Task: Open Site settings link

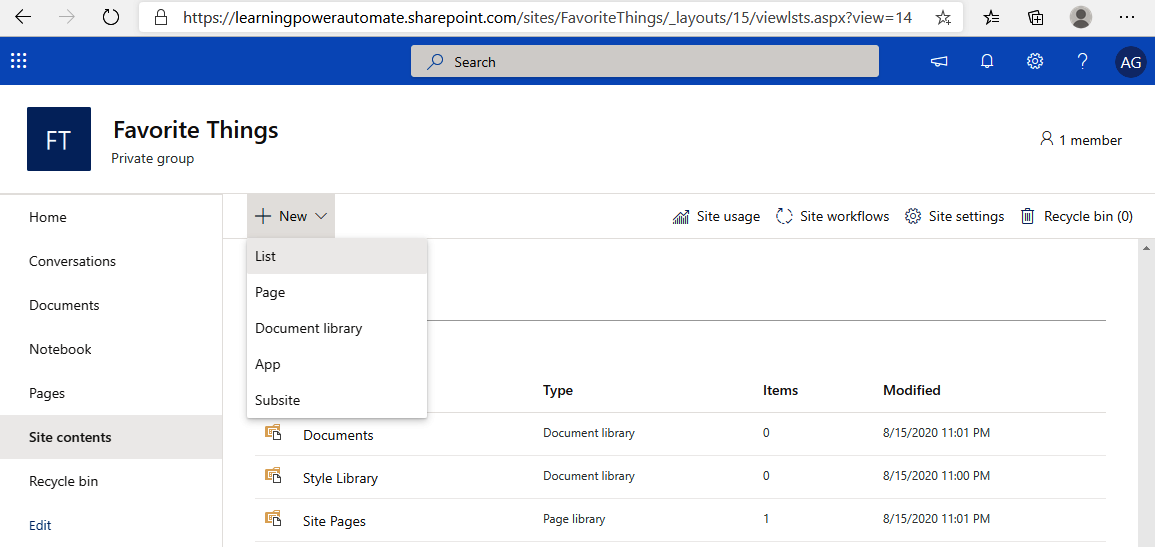Action: click(x=955, y=217)
